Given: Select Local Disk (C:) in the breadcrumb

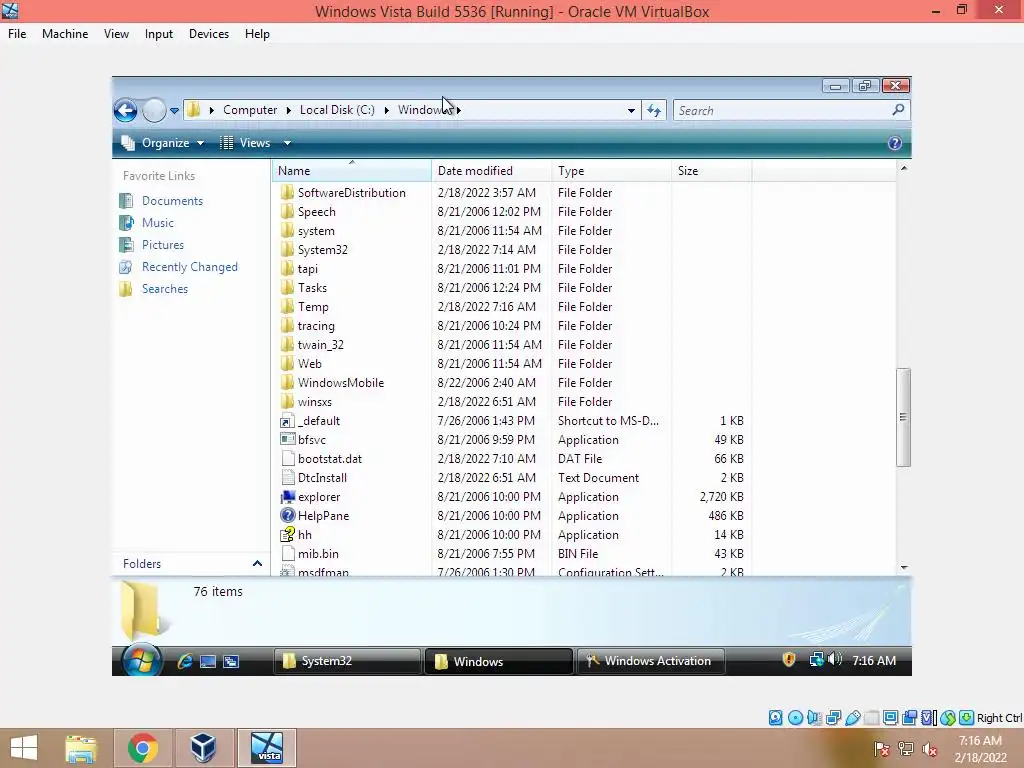Looking at the screenshot, I should pyautogui.click(x=337, y=110).
